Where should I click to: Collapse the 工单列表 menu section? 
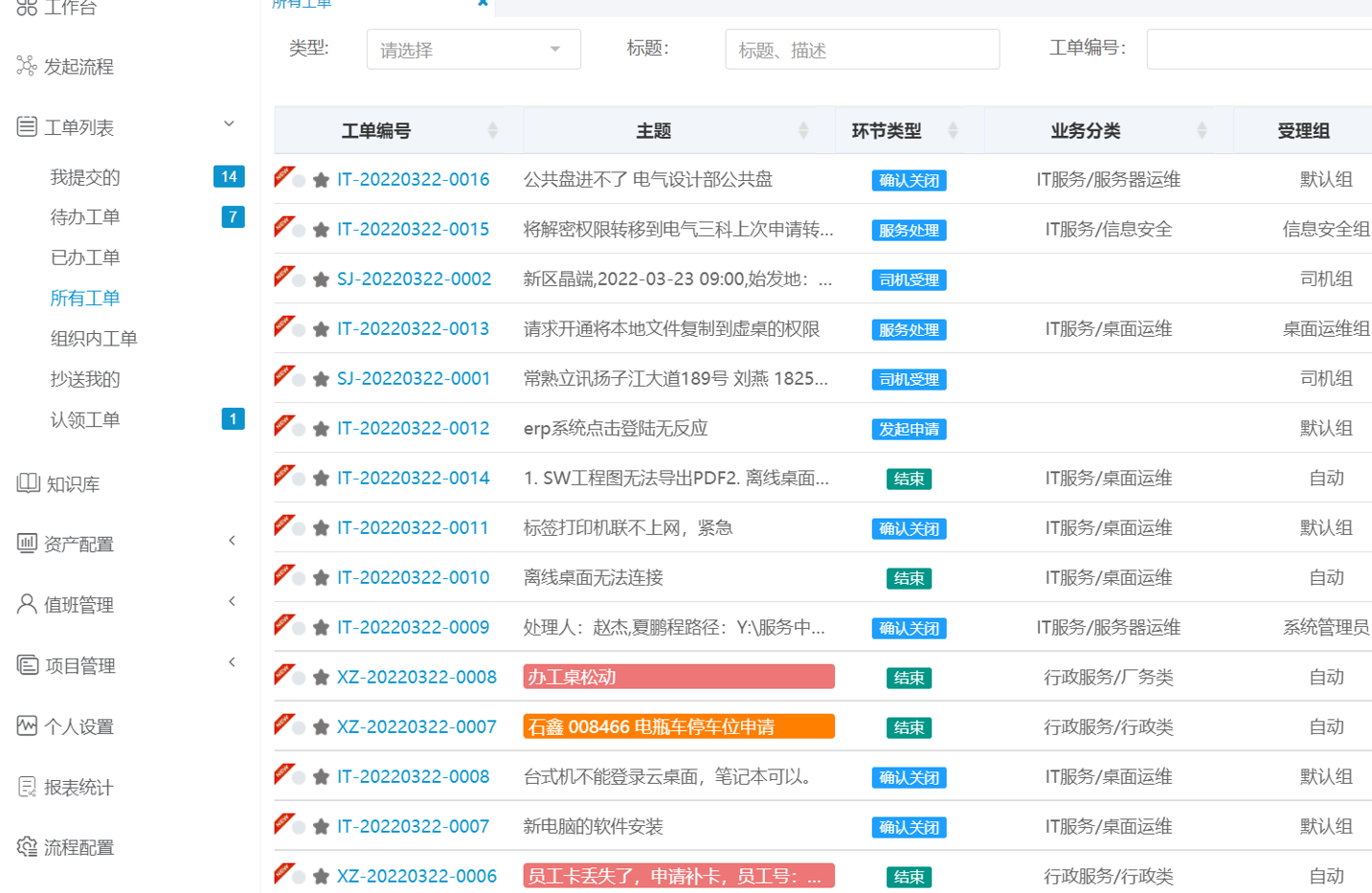(x=229, y=124)
